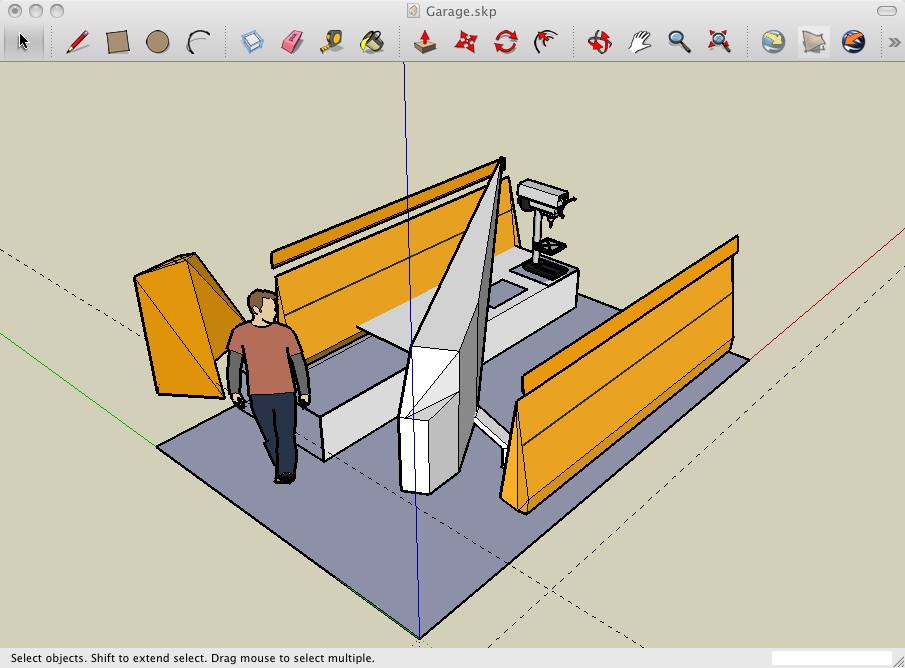
Task: Choose the Paint Bucket tool
Action: coord(372,42)
